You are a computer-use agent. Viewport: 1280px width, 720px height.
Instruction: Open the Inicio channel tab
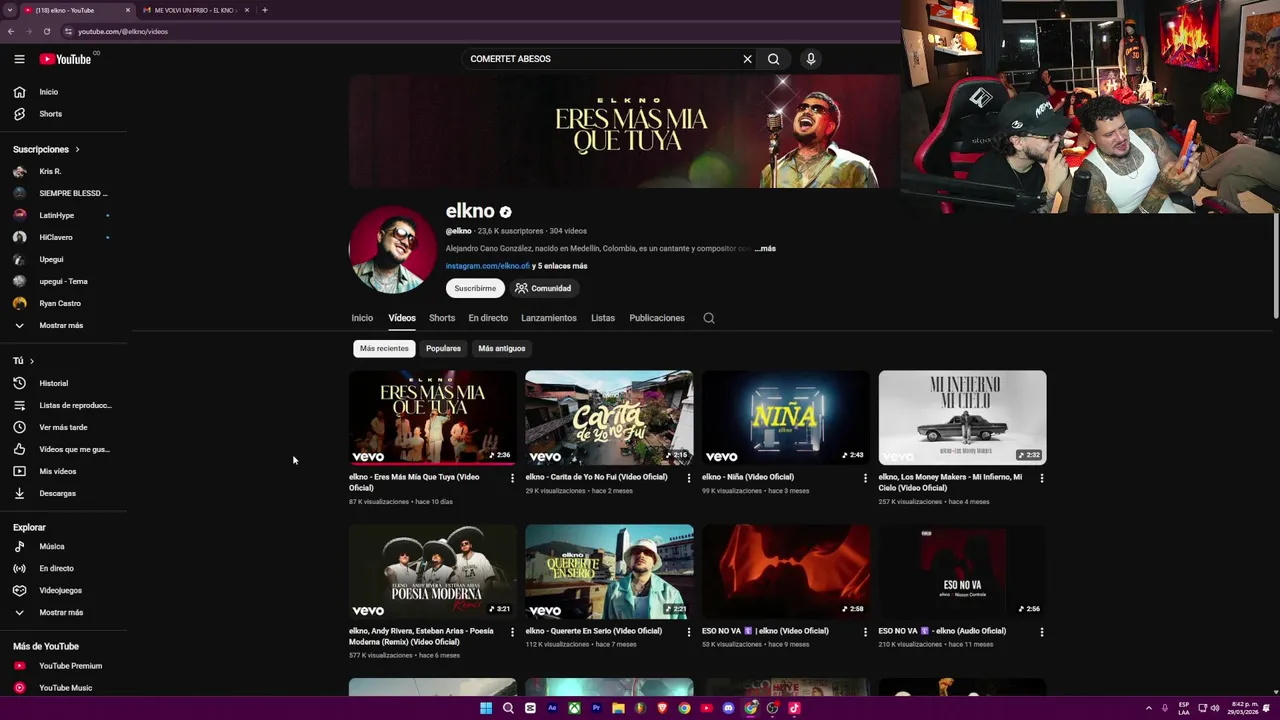click(x=362, y=318)
